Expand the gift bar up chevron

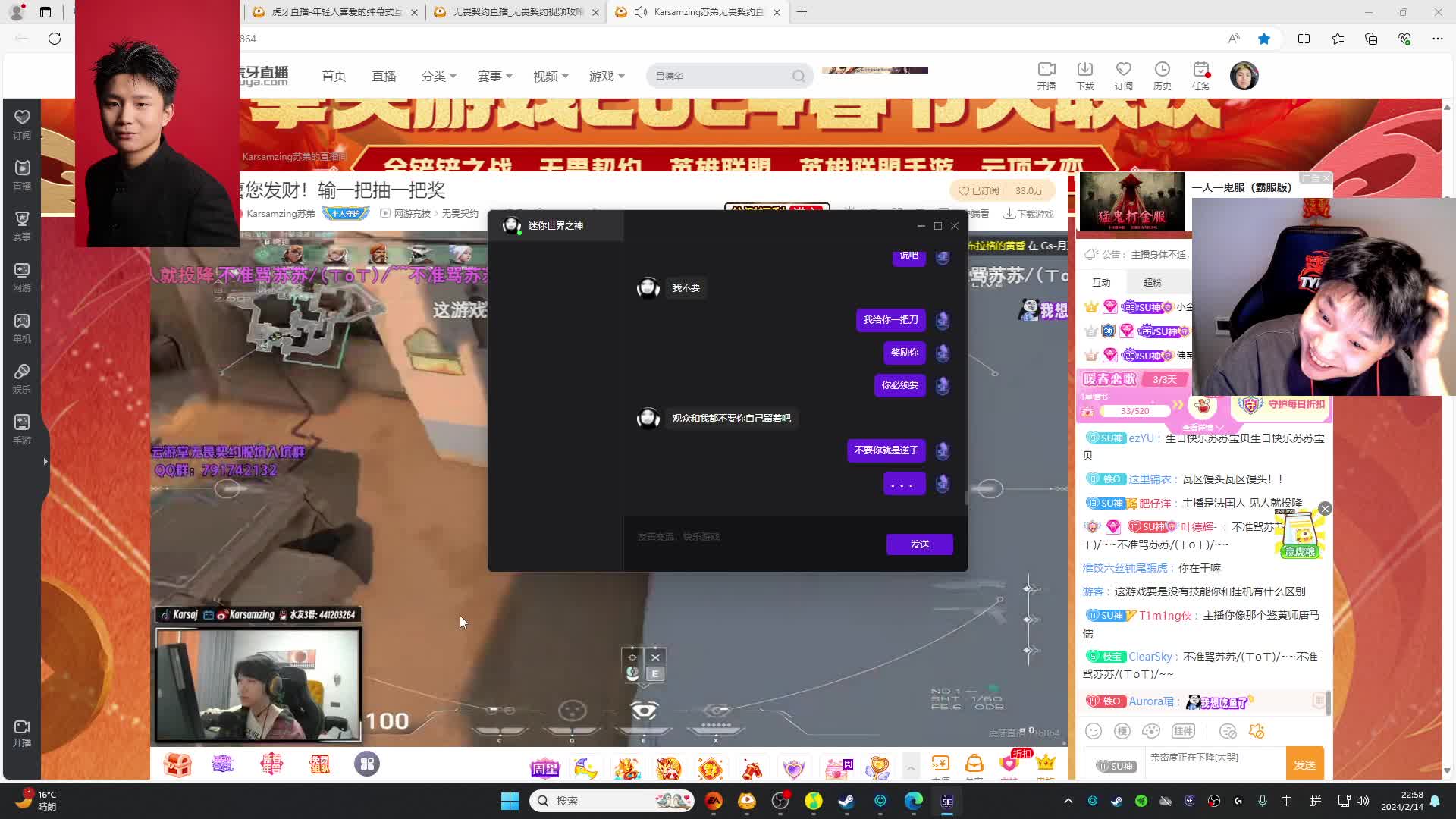tap(911, 767)
